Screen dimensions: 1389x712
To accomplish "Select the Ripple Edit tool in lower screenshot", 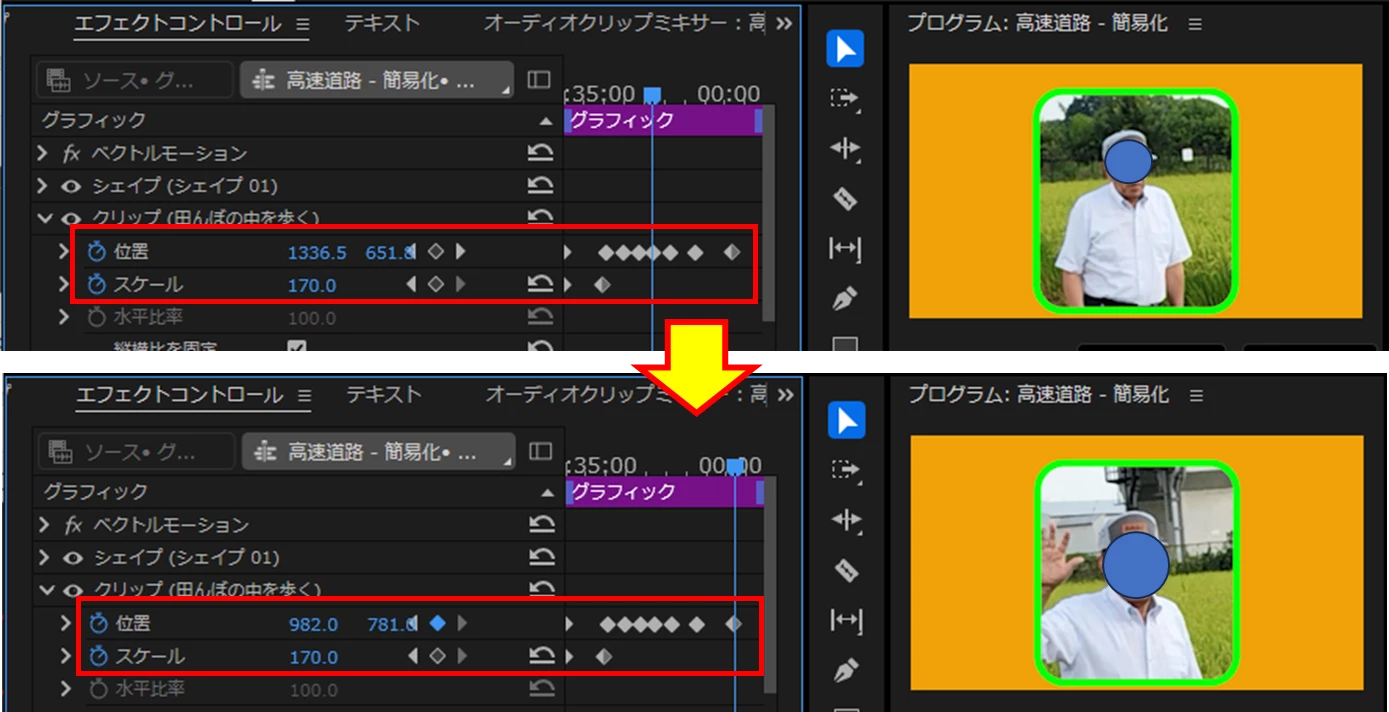I will click(x=846, y=520).
